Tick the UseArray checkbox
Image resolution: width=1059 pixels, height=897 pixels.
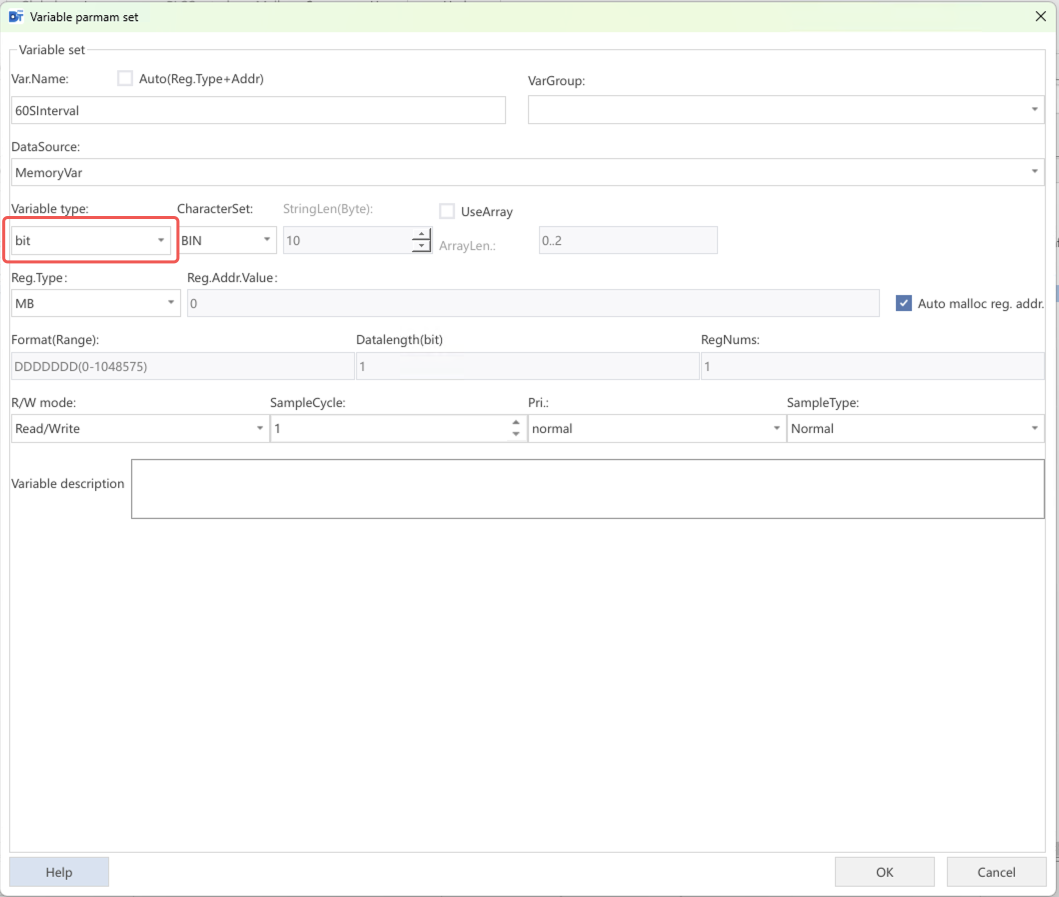click(447, 211)
